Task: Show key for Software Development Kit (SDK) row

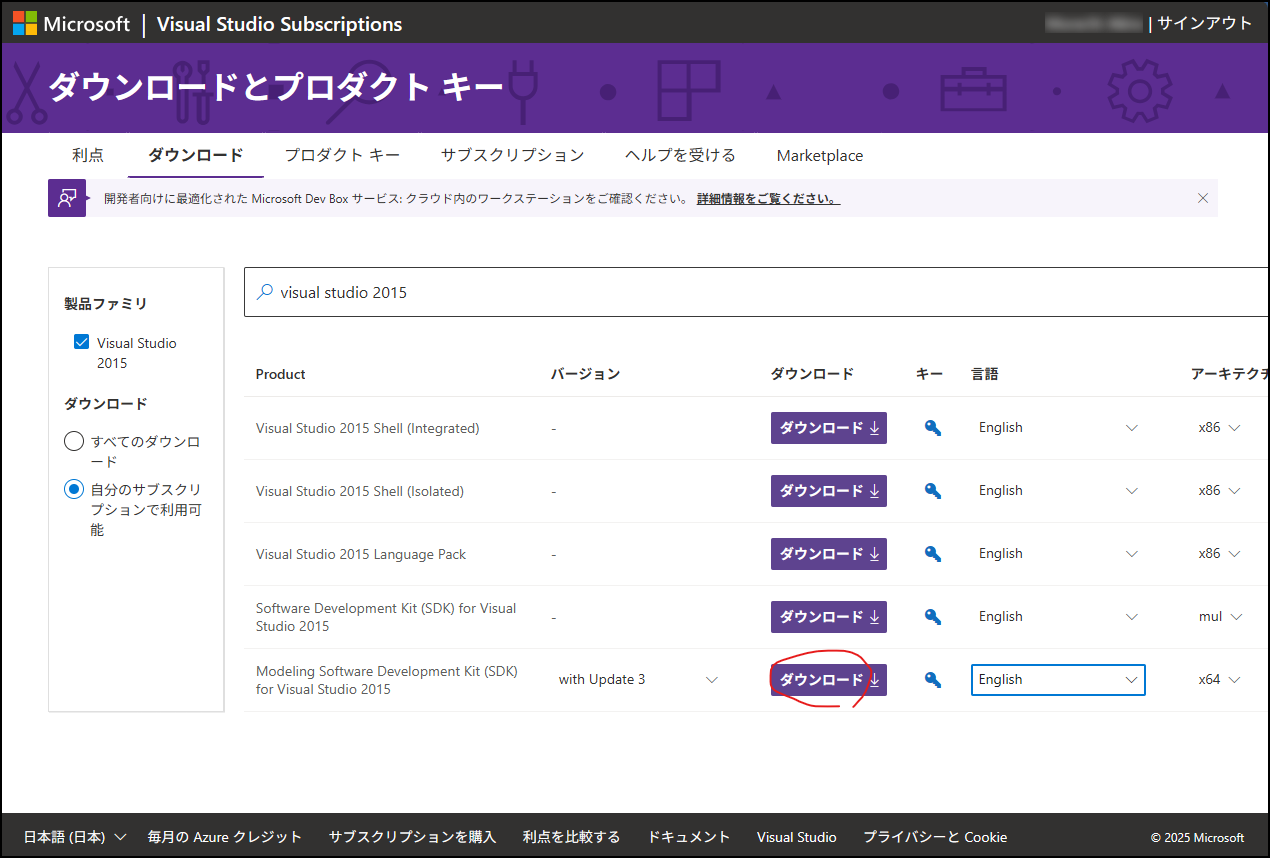Action: point(933,617)
